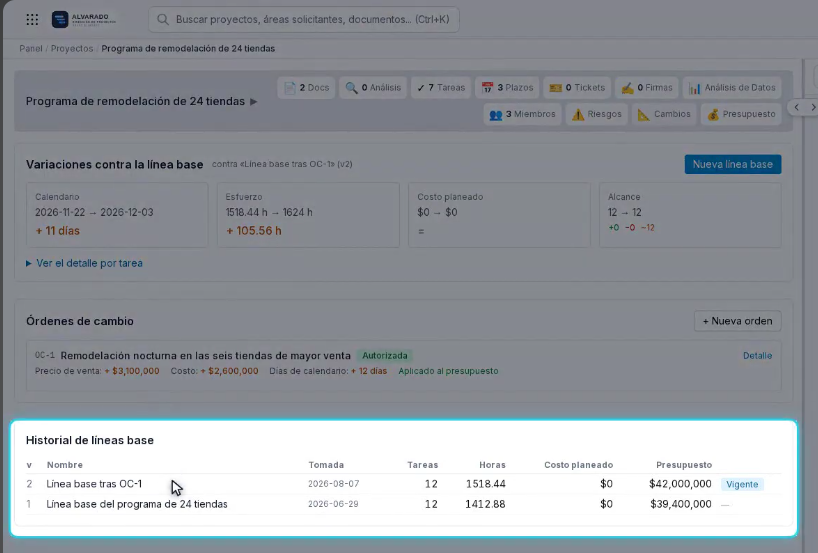
Task: Go to Proyectos breadcrumb
Action: coord(72,49)
